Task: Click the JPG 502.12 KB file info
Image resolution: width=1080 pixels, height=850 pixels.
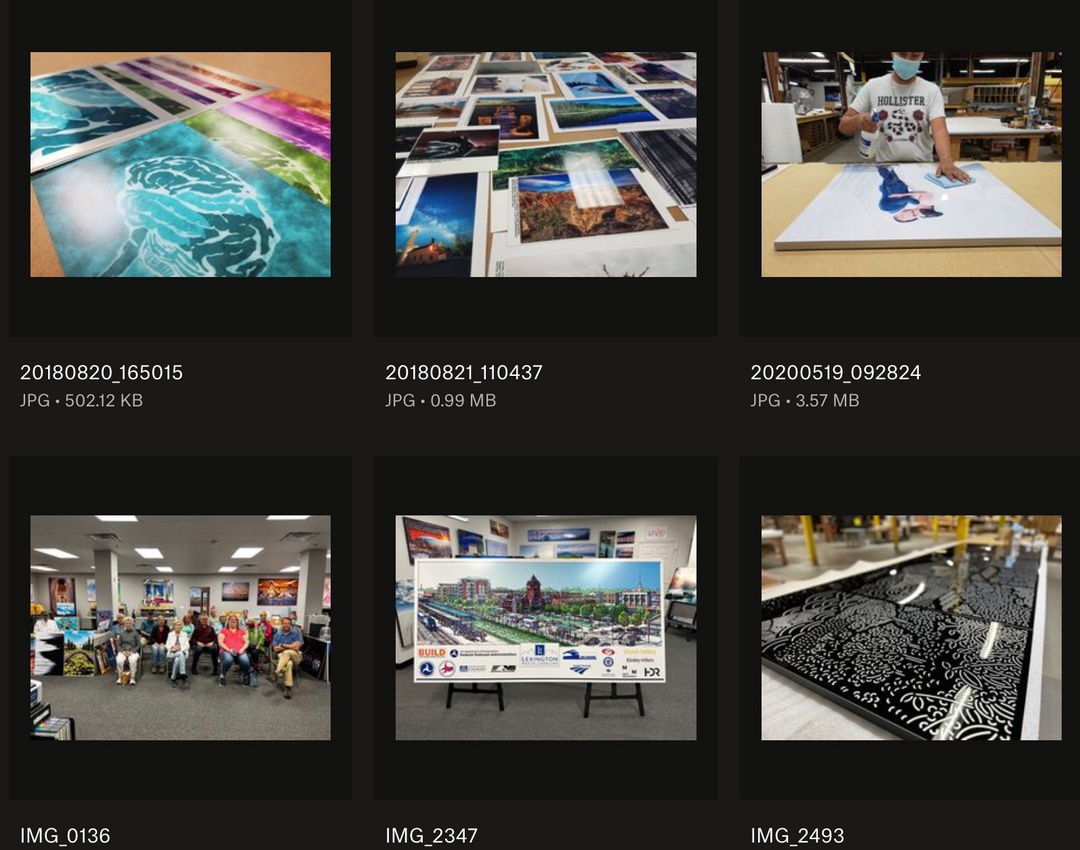Action: point(81,400)
